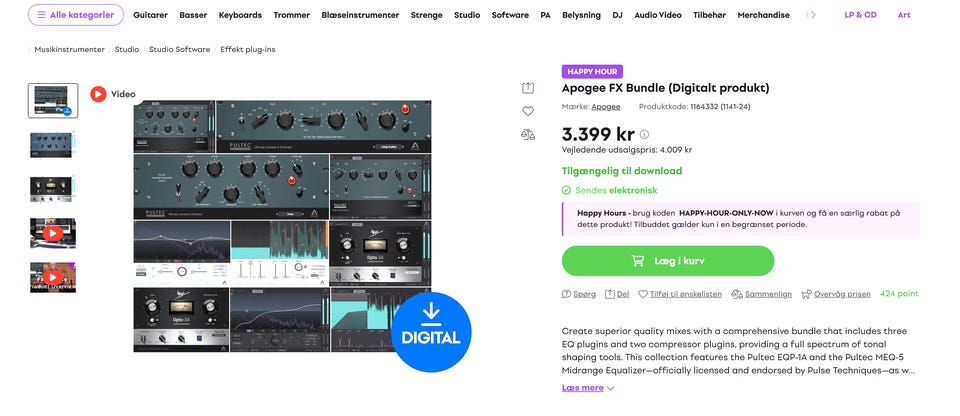This screenshot has width=960, height=416.
Task: Add product with Læg i kurv button
Action: point(668,261)
